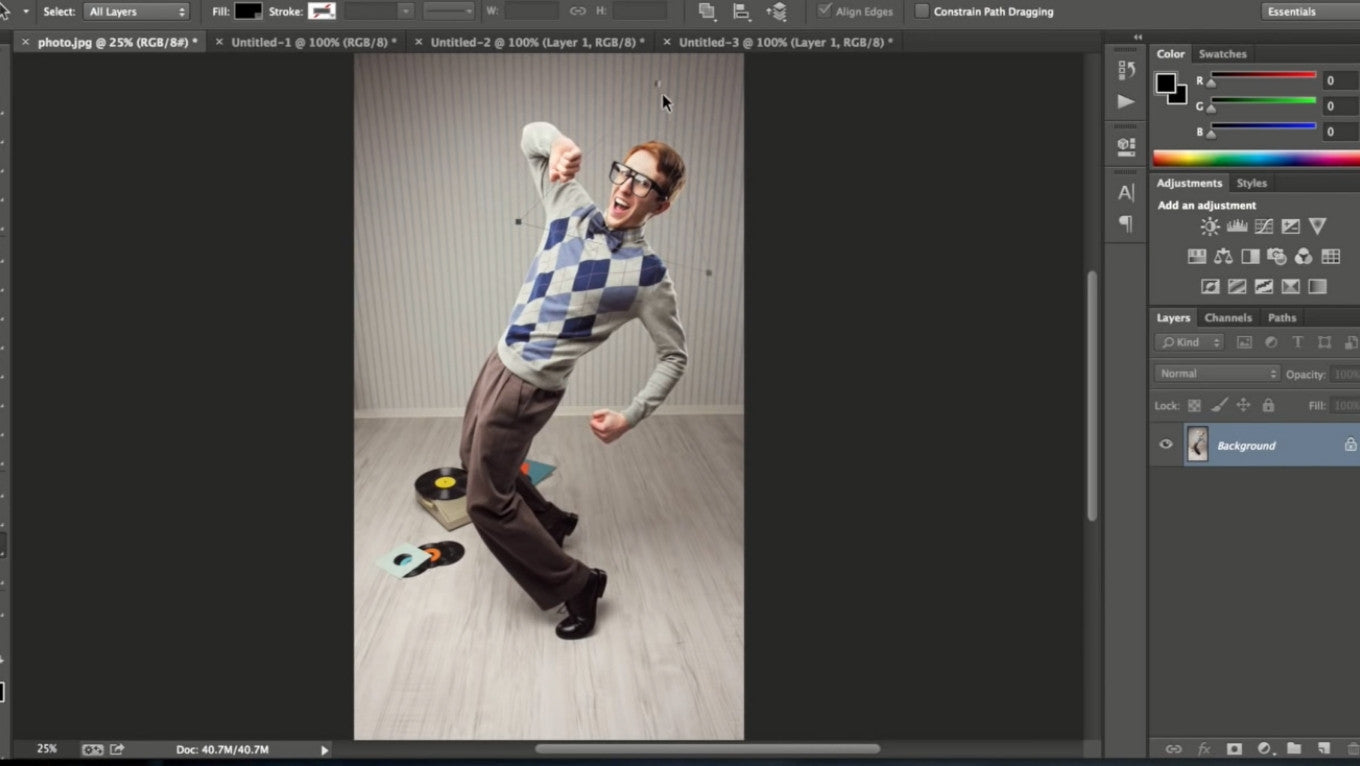Add a layer mask
1360x766 pixels.
1234,748
